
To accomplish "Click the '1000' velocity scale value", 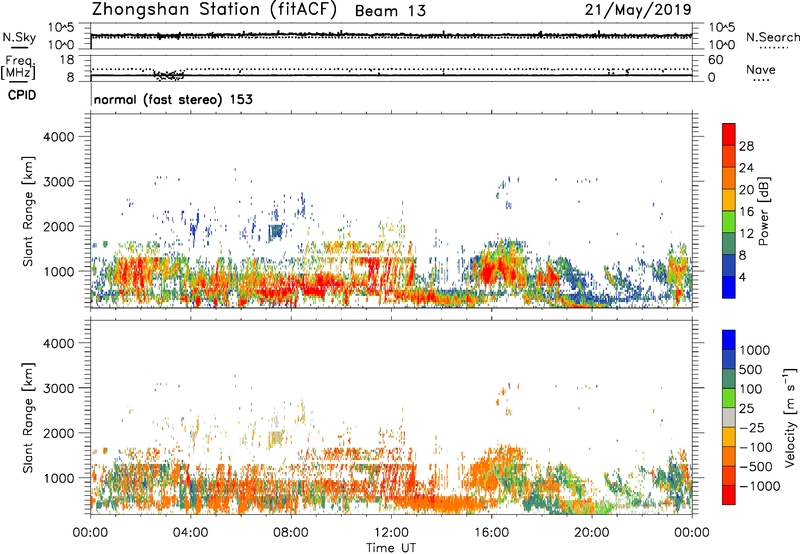I will (754, 350).
